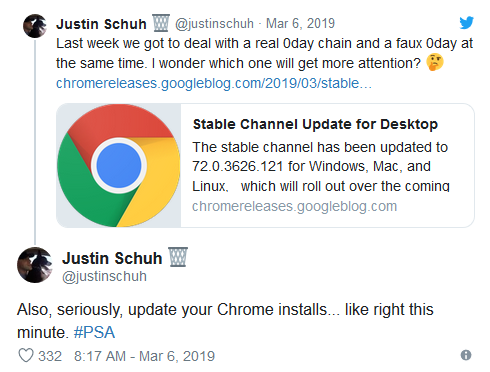Screen dimensions: 490x372
Task: Click the @justinschuh handle under lower name
Action: click(104, 276)
